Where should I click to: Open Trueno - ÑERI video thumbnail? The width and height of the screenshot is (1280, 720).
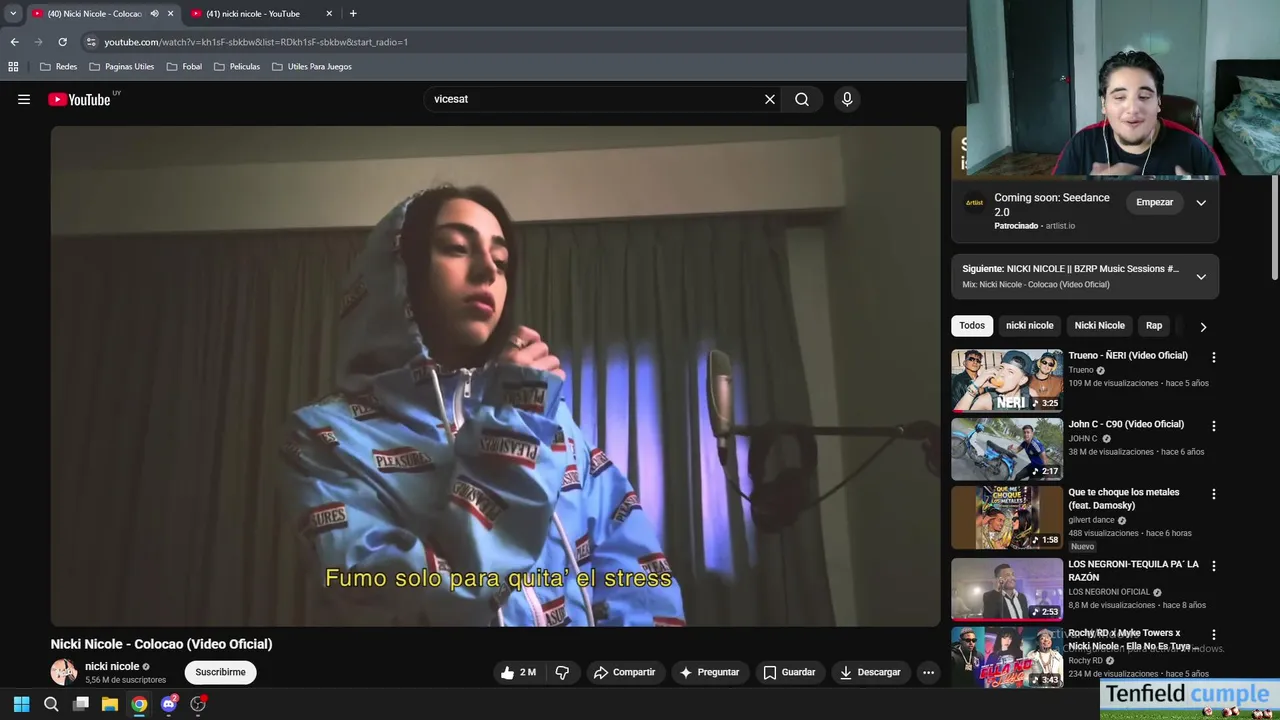1007,380
